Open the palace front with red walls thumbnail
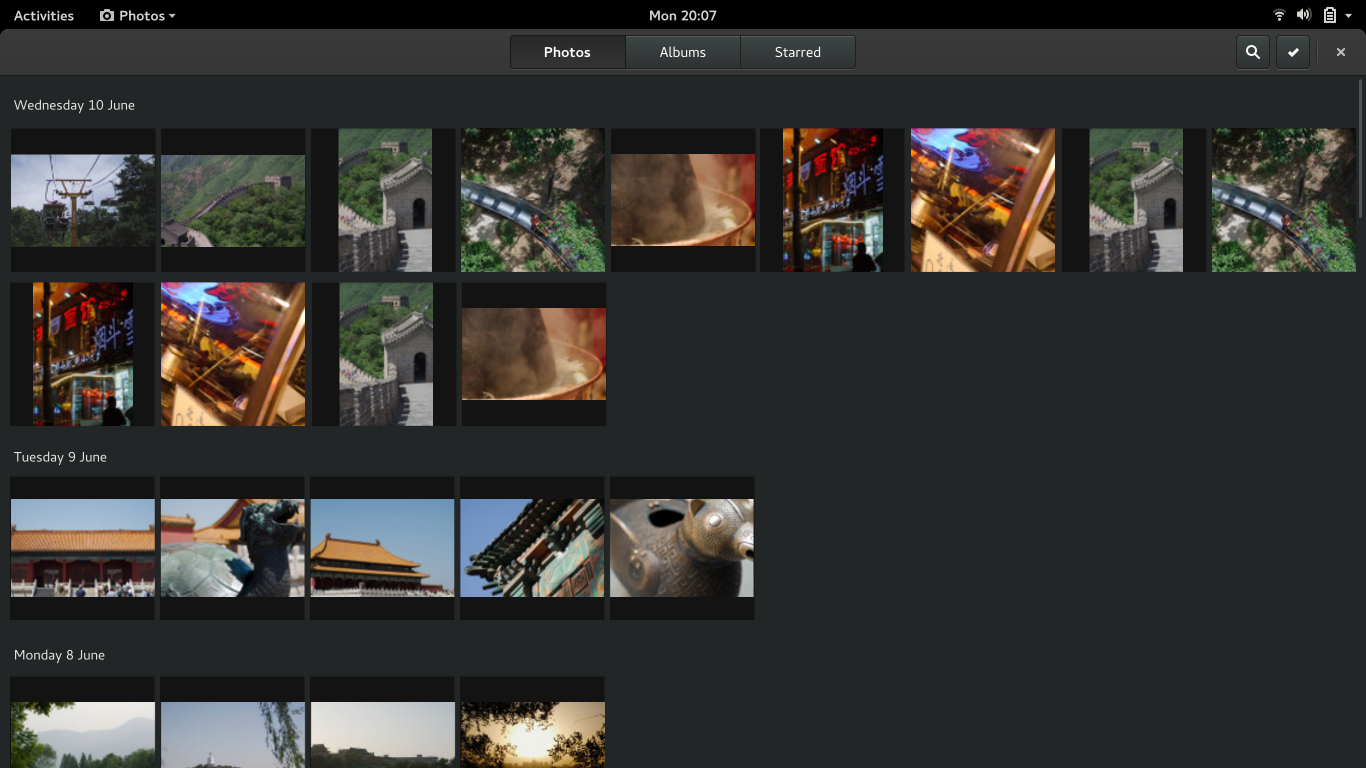The width and height of the screenshot is (1366, 768). coord(83,548)
